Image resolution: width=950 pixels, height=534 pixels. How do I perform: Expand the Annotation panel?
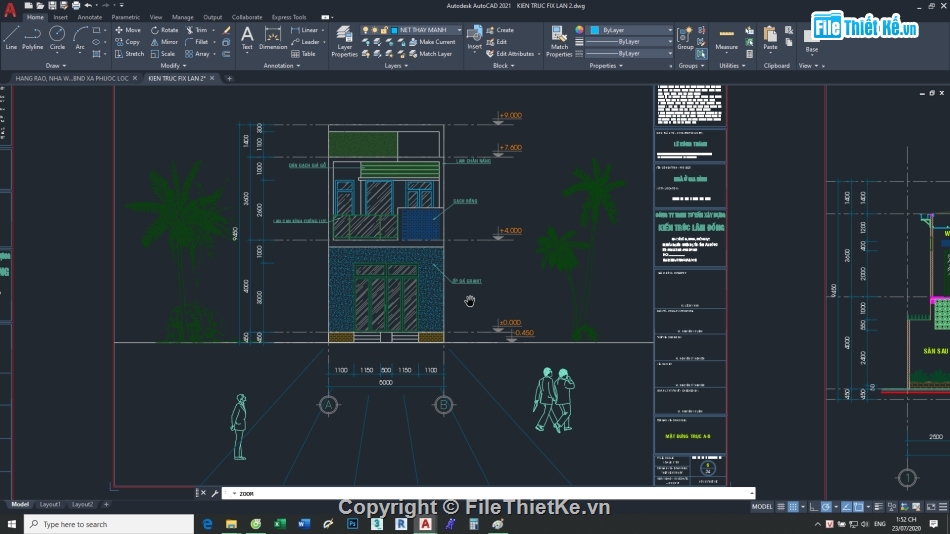[281, 65]
